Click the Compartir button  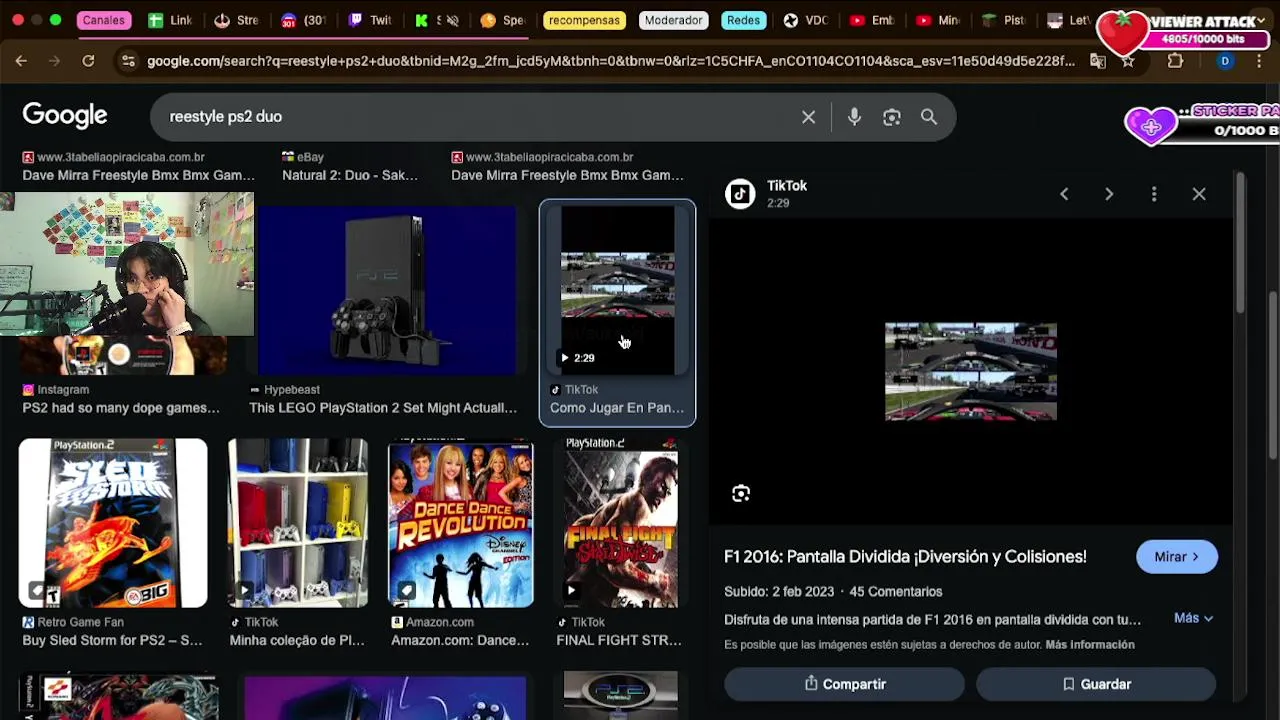point(845,684)
